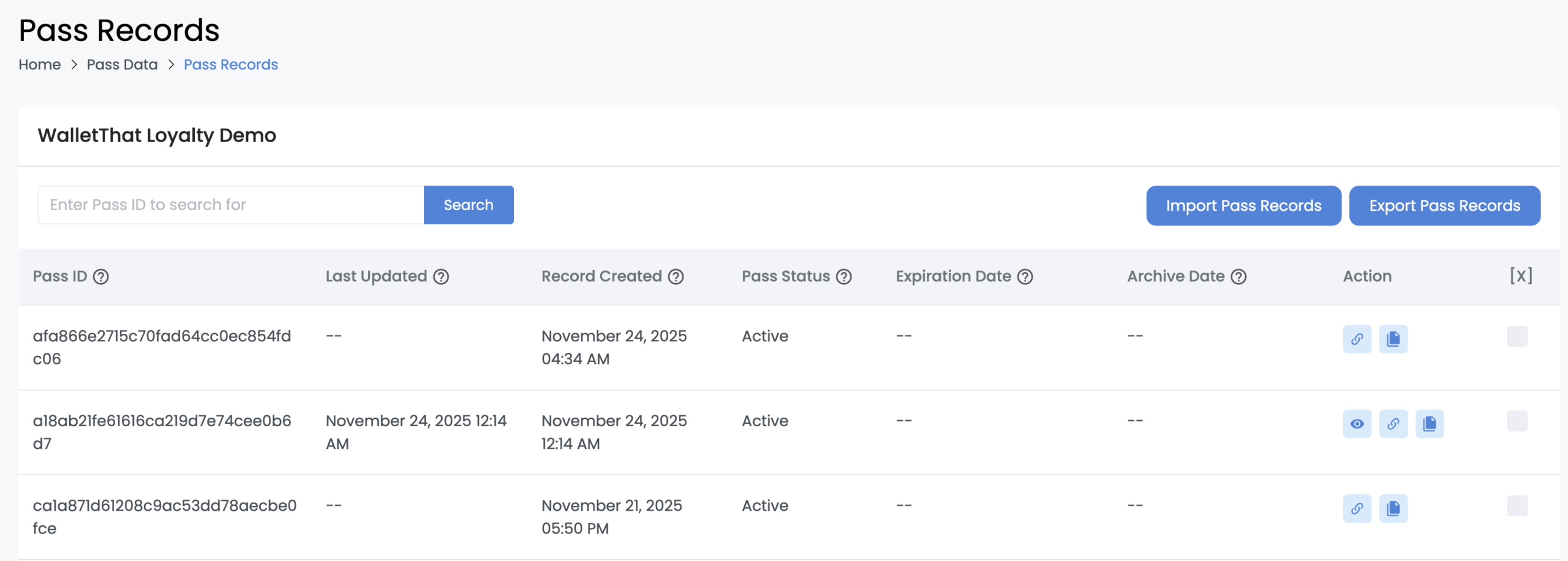Navigate to Pass Data via breadcrumb
1568x561 pixels.
[x=122, y=64]
